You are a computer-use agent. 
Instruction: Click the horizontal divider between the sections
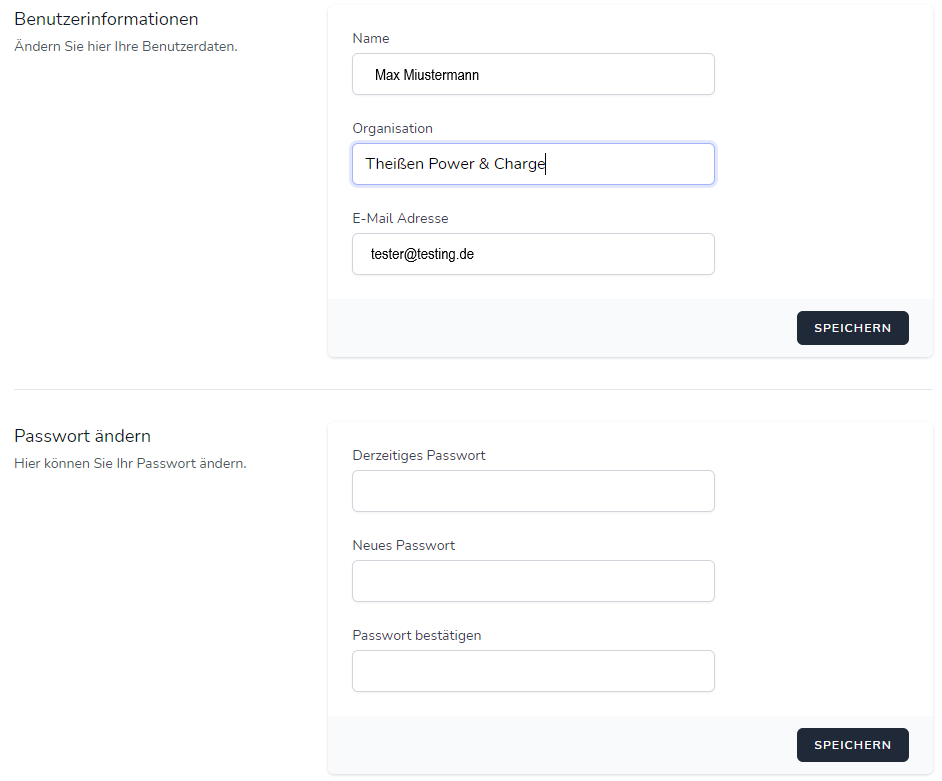tap(472, 389)
